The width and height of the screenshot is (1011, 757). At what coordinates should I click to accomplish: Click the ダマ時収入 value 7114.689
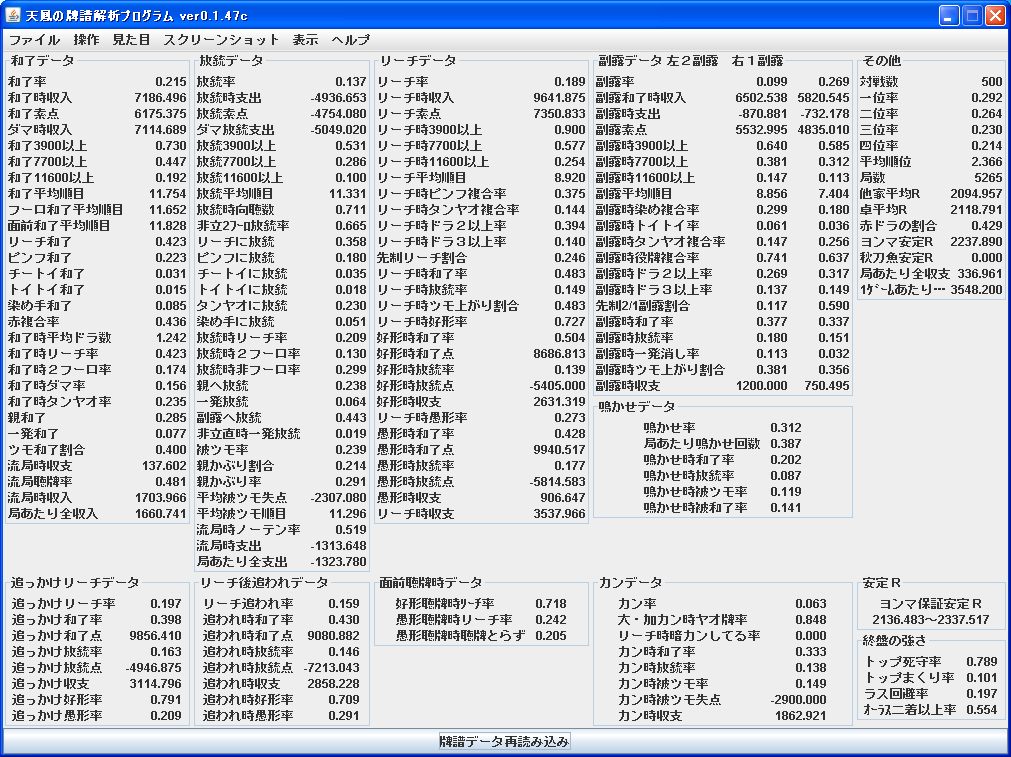pyautogui.click(x=160, y=130)
